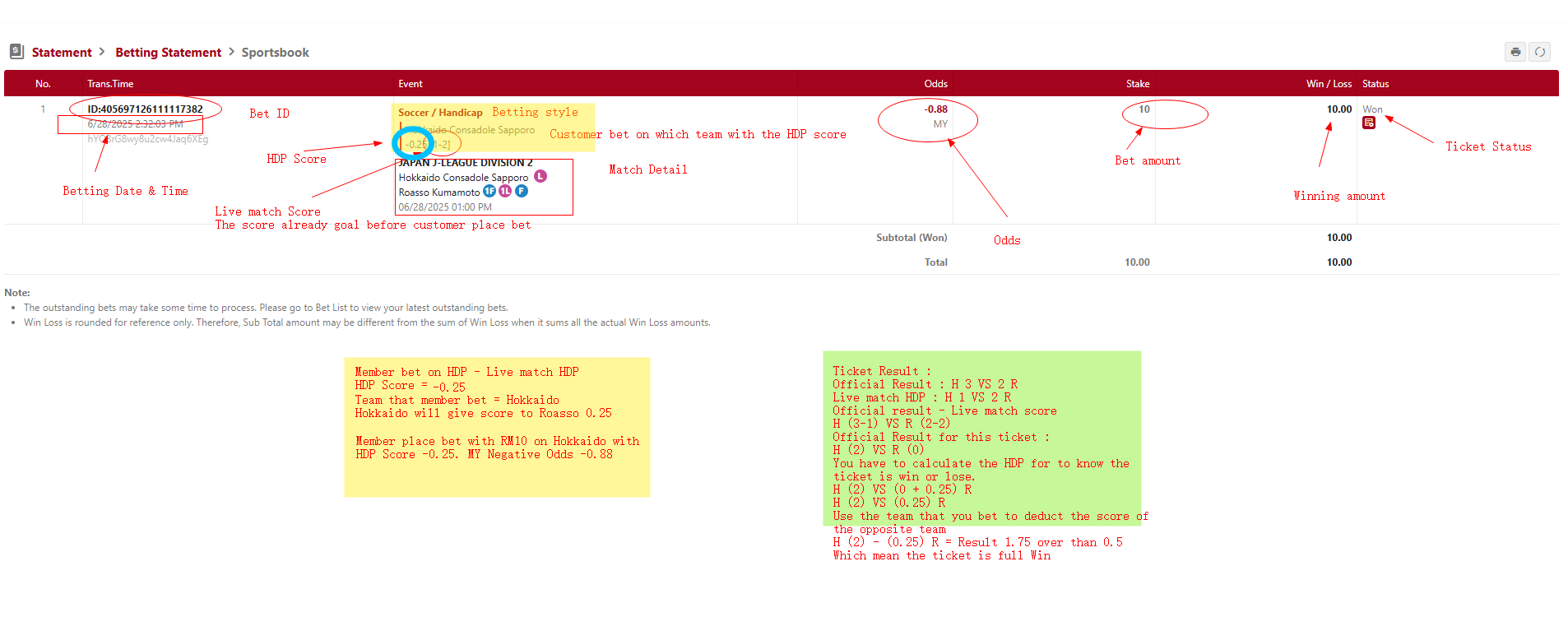This screenshot has height=617, width=1568.
Task: Click the Stake column header
Action: tap(1138, 84)
